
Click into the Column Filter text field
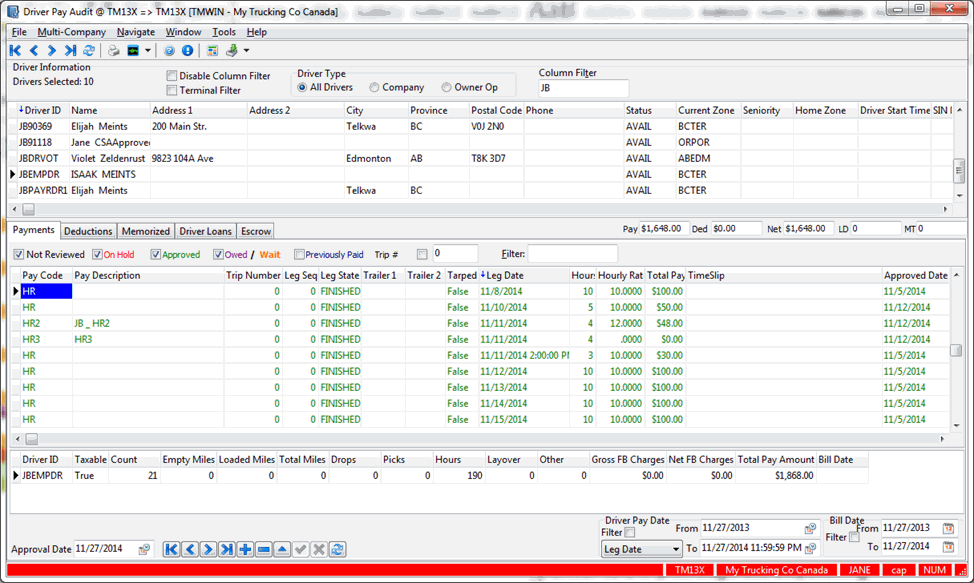click(x=583, y=88)
